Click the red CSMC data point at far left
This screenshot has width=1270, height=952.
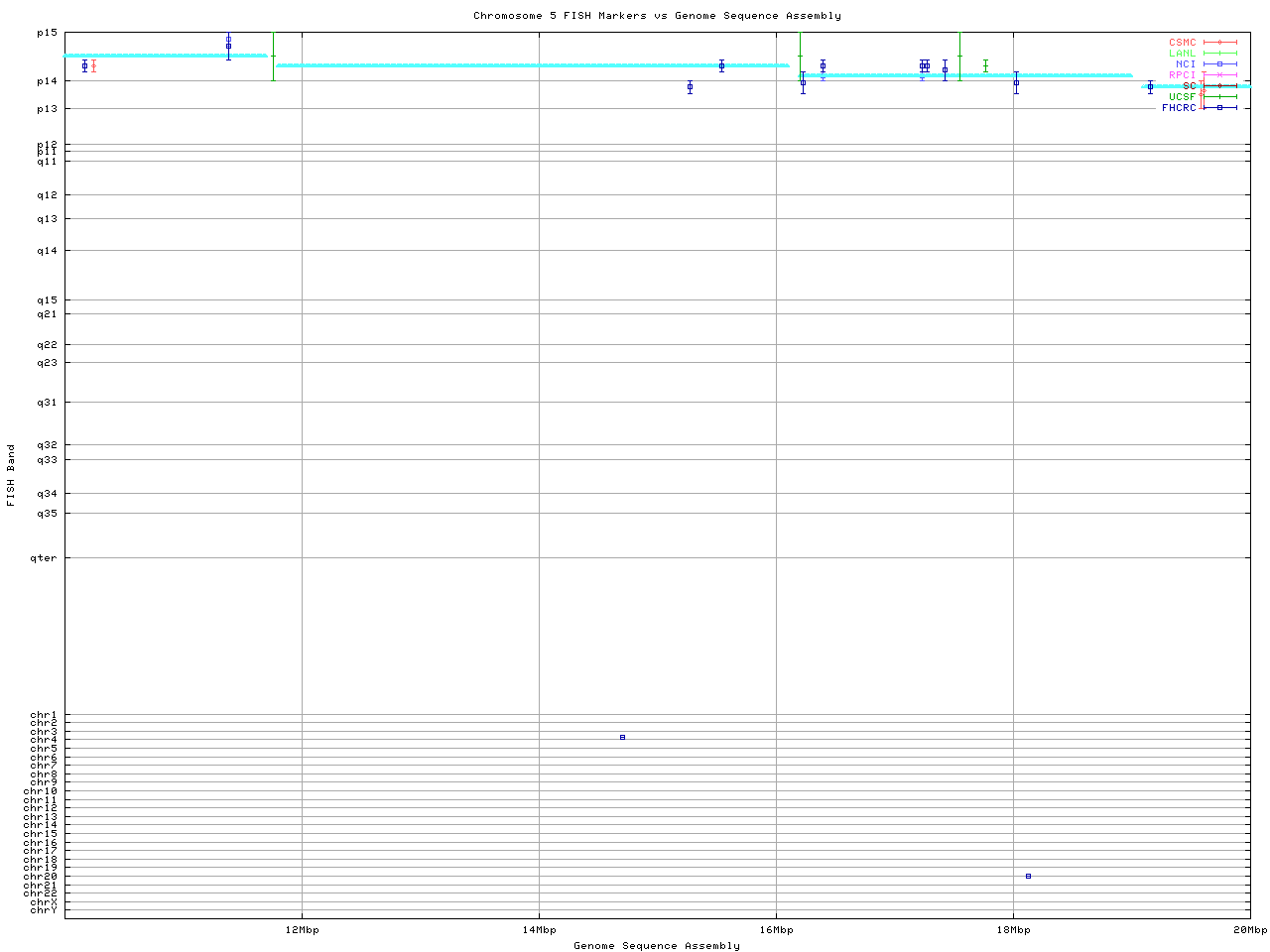point(93,66)
